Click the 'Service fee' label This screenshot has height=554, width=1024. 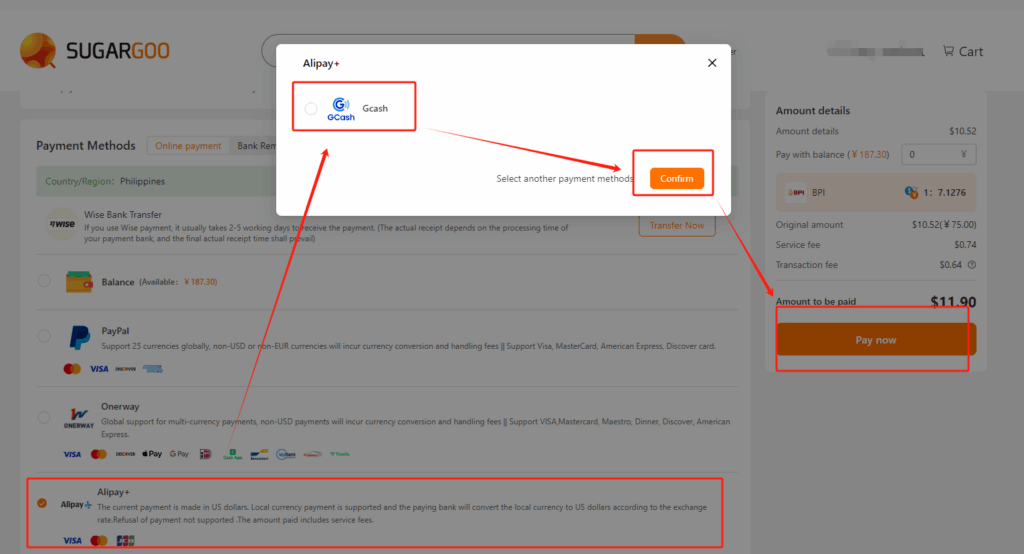click(x=797, y=244)
